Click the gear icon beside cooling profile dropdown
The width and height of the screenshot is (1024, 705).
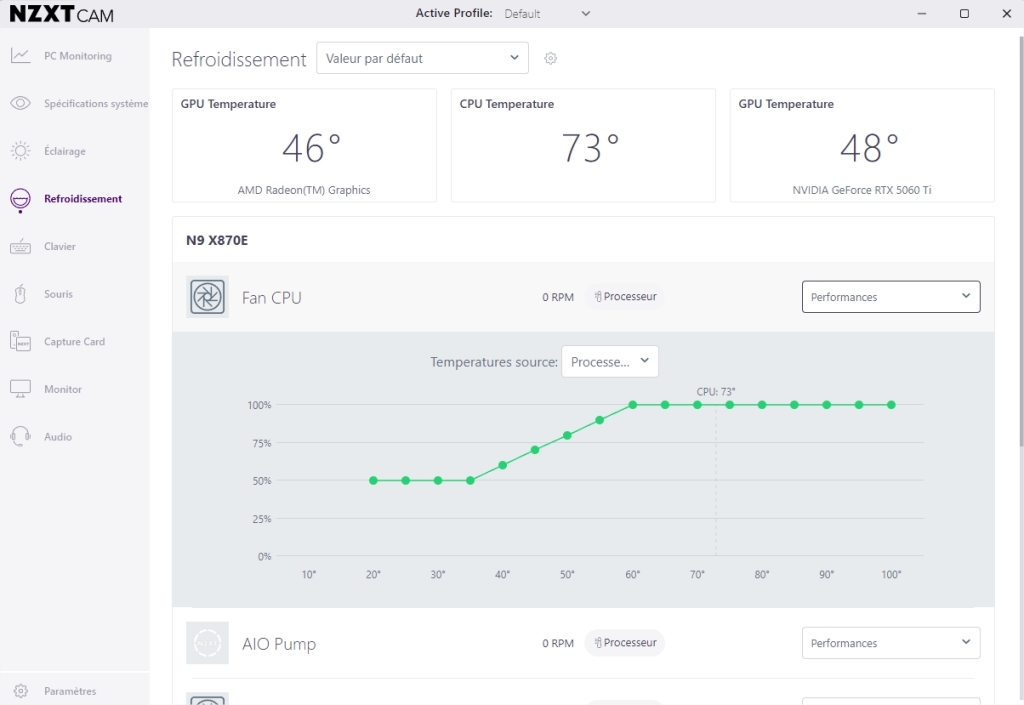coord(551,59)
